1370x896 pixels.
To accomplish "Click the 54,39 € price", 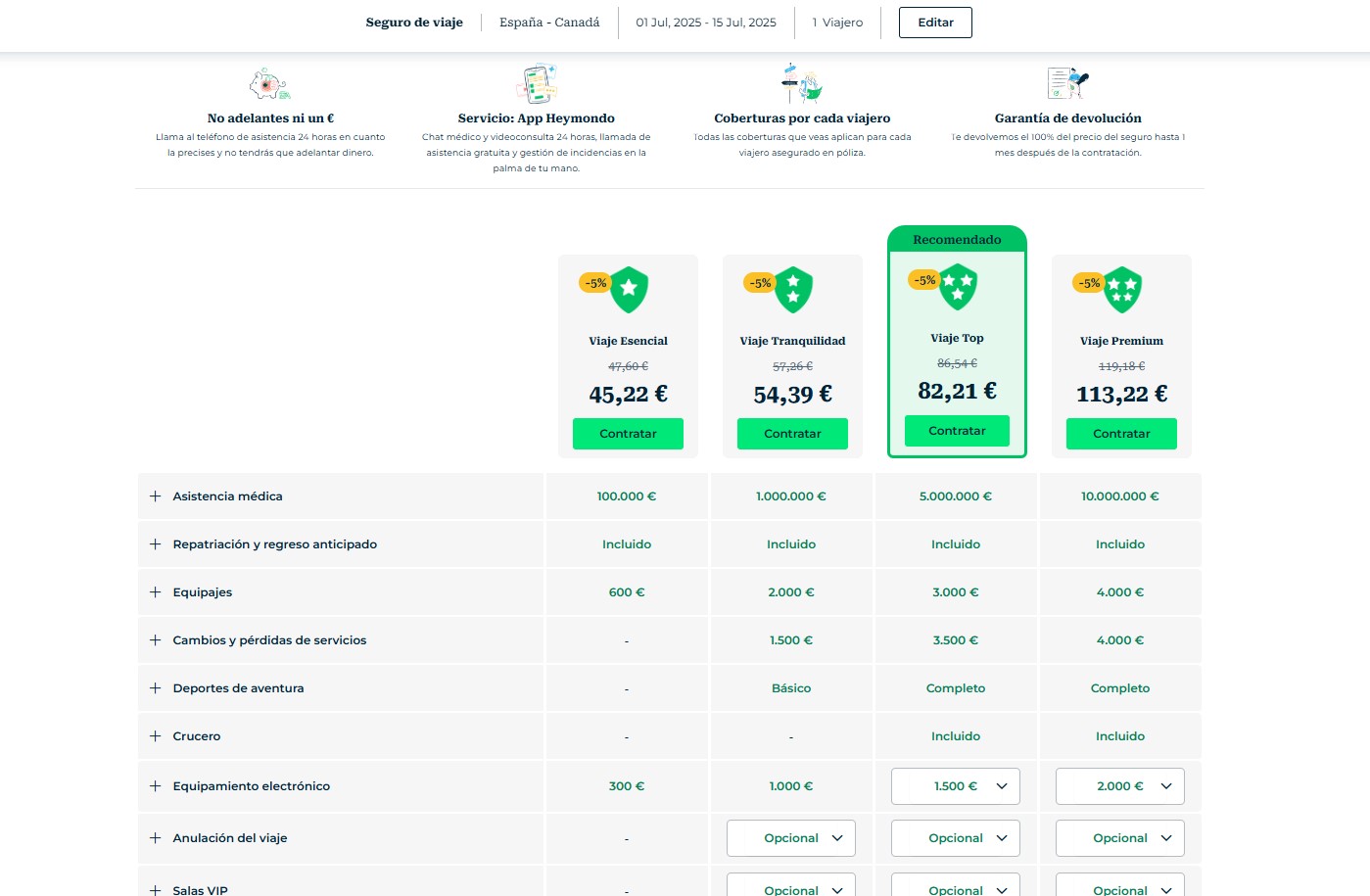I will tap(792, 395).
